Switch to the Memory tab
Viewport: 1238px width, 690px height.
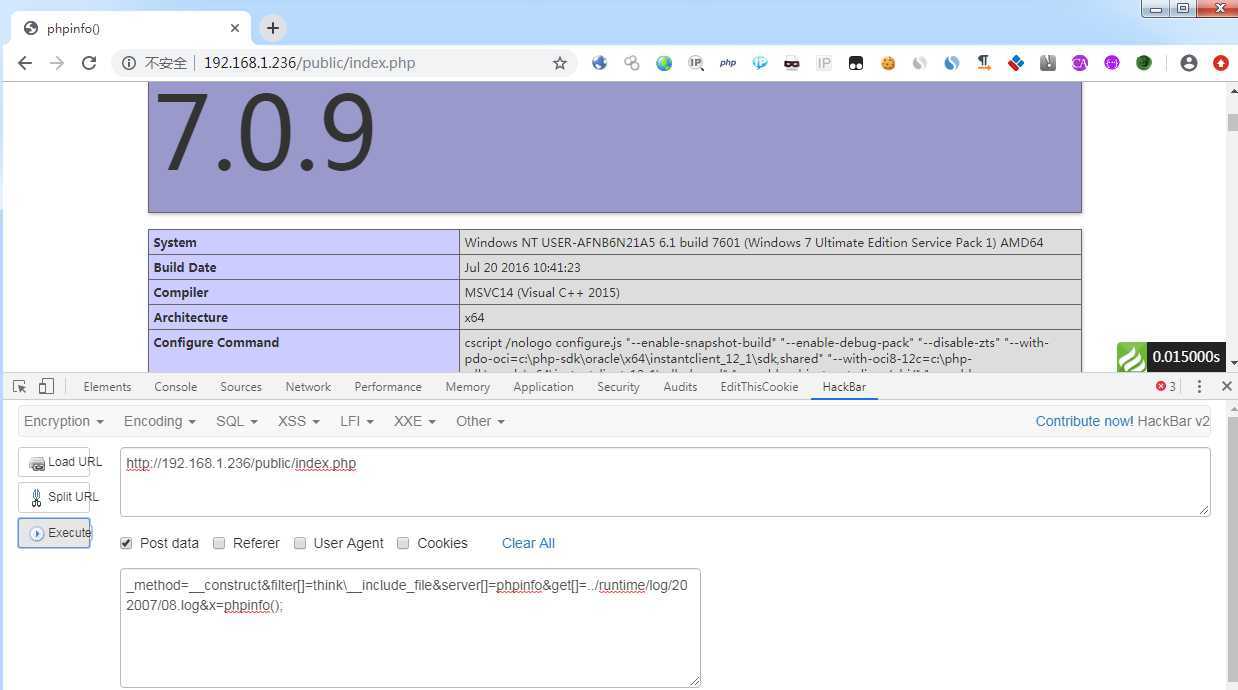pos(468,387)
